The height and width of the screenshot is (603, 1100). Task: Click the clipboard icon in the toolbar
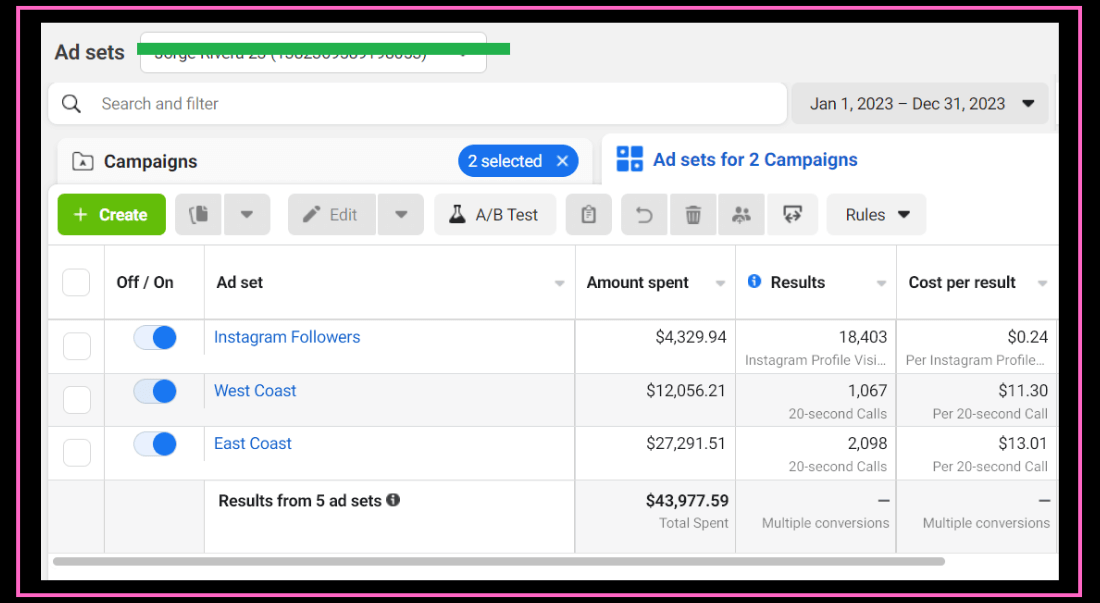(x=589, y=215)
